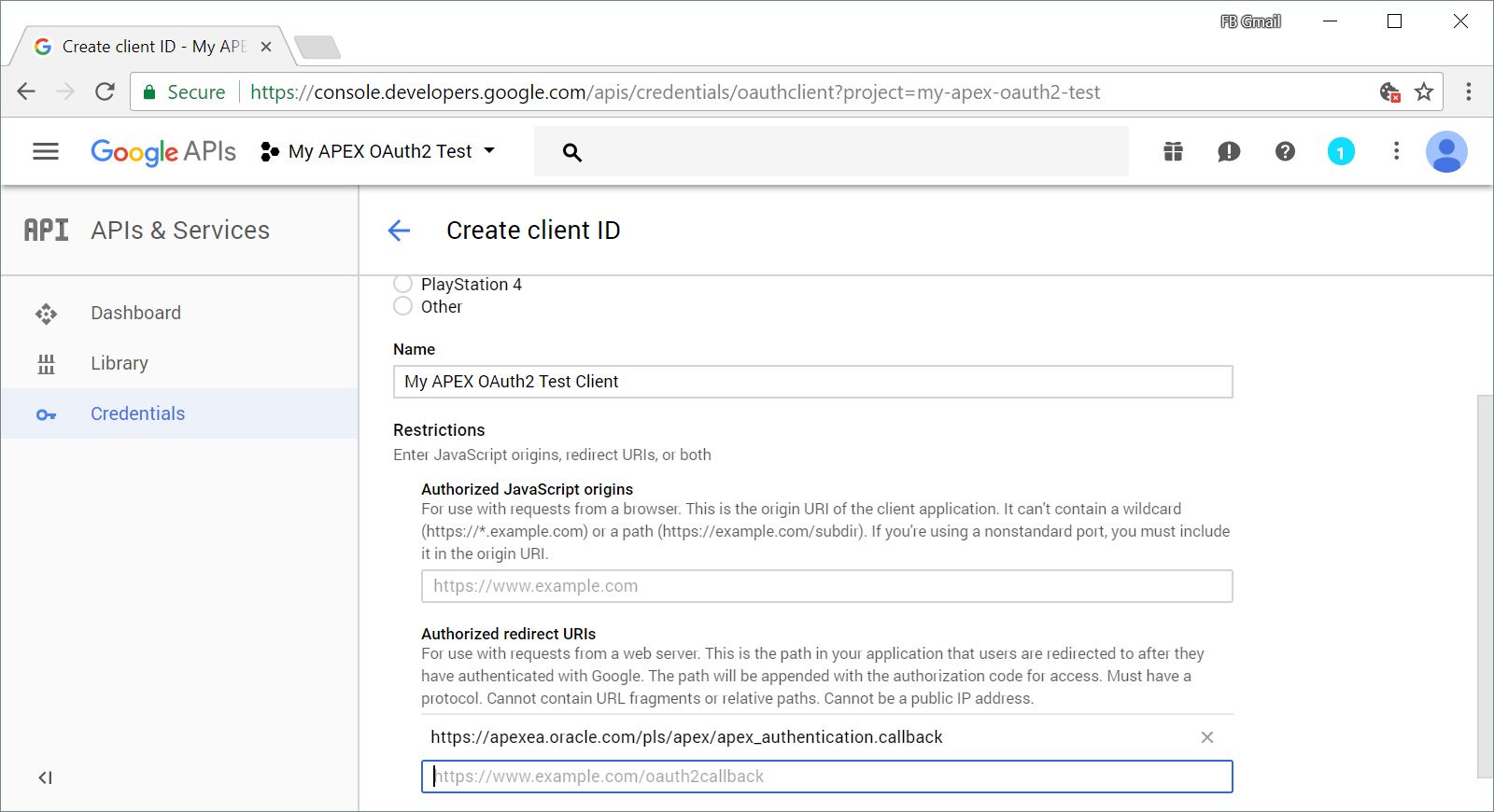Open Credentials in the sidebar
1494x812 pixels.
tap(179, 413)
